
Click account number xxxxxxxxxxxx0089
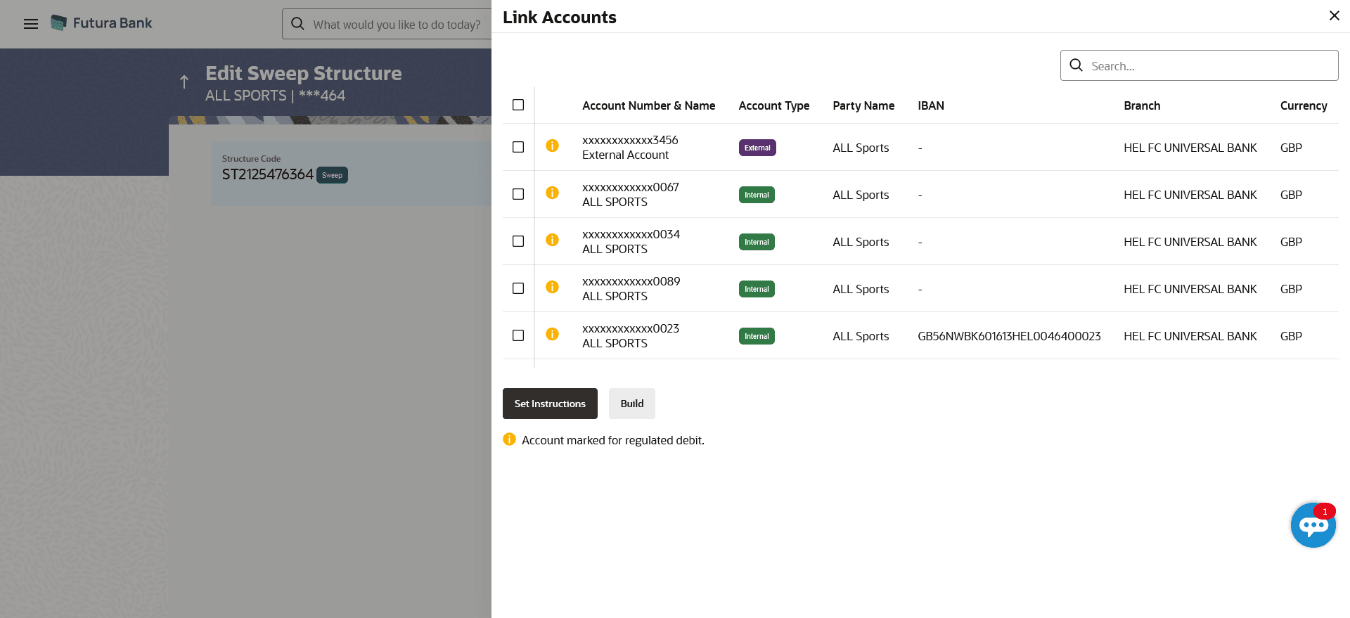(631, 281)
